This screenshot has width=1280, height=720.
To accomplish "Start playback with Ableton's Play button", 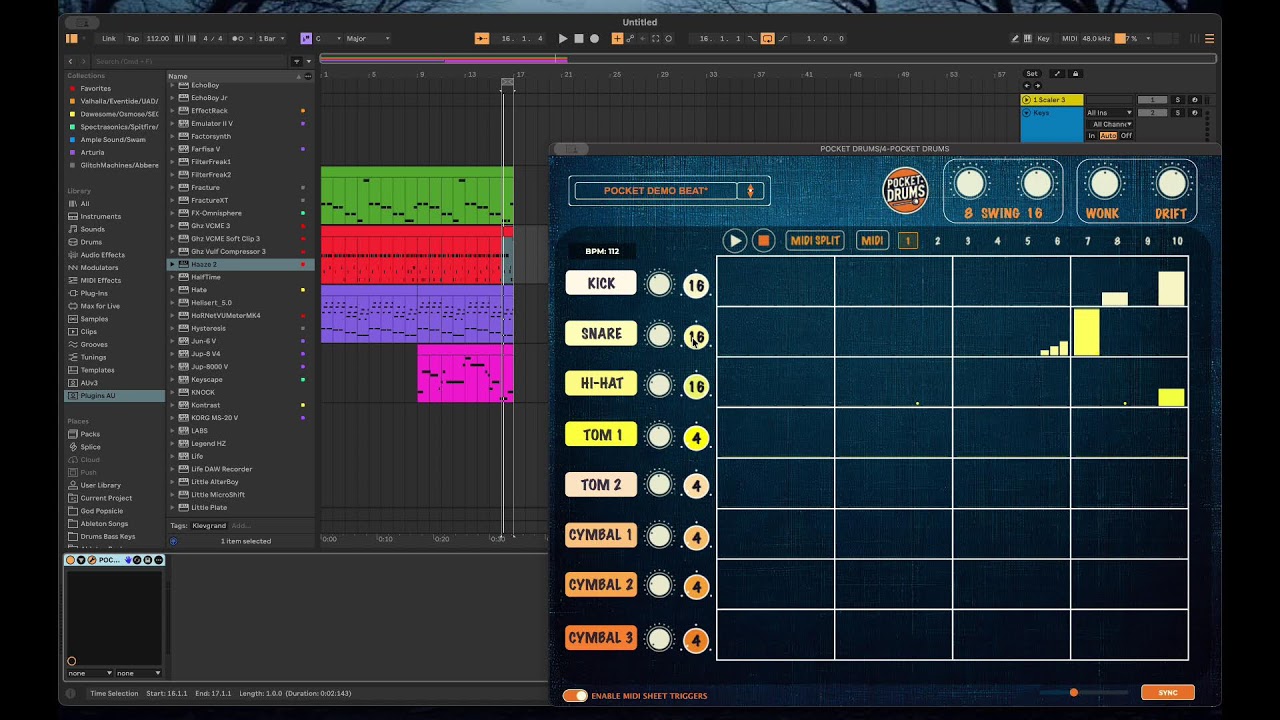I will click(563, 38).
